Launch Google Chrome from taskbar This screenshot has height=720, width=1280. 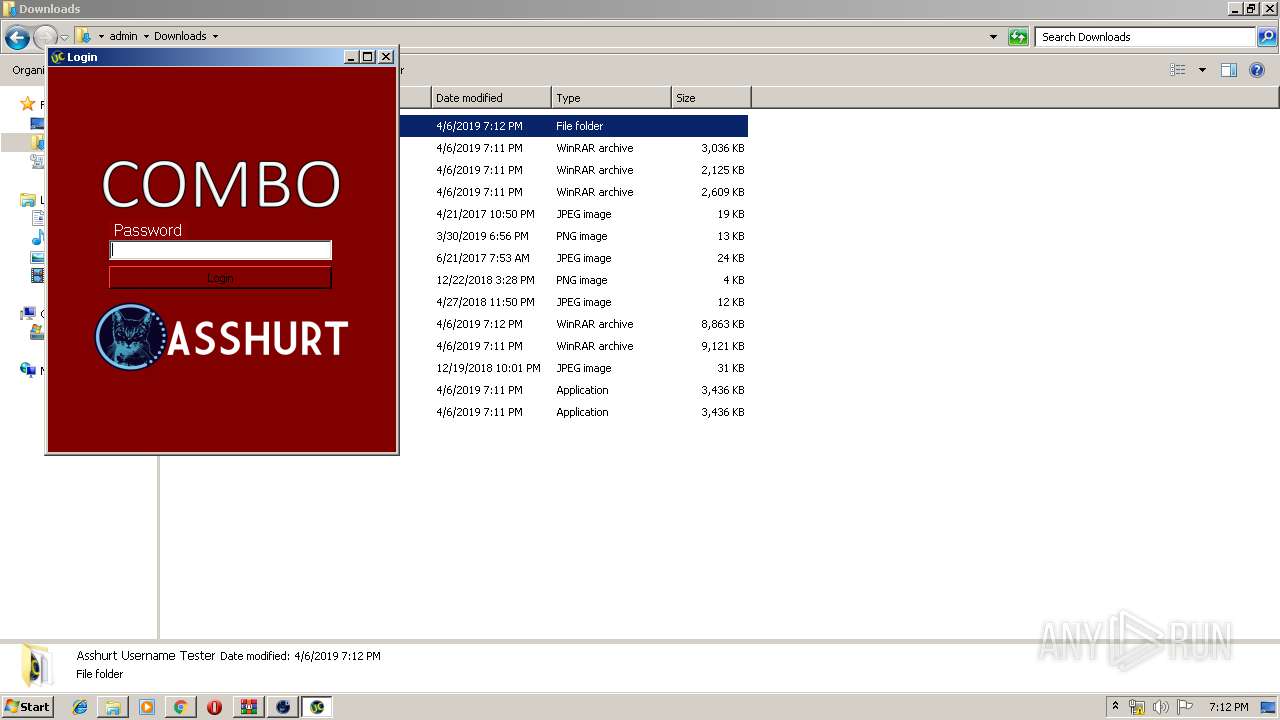(180, 707)
